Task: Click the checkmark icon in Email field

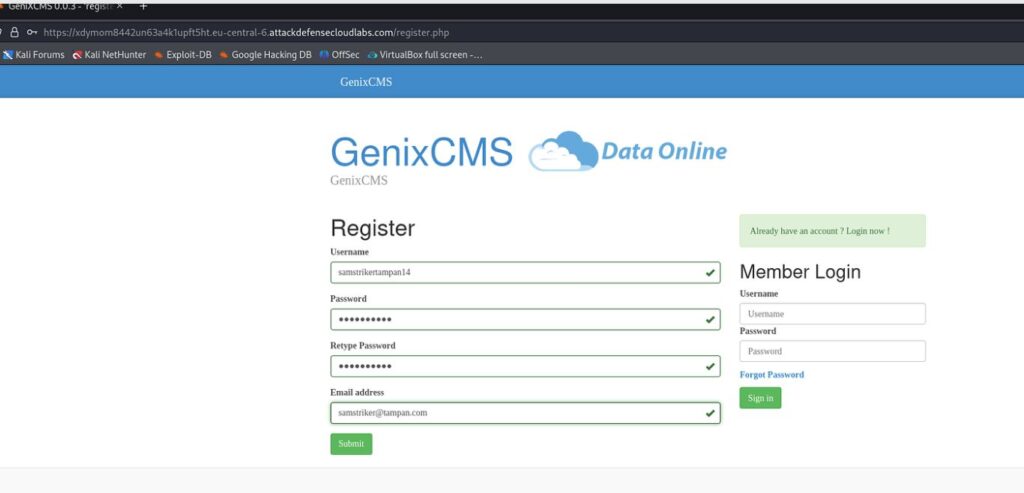Action: 710,413
